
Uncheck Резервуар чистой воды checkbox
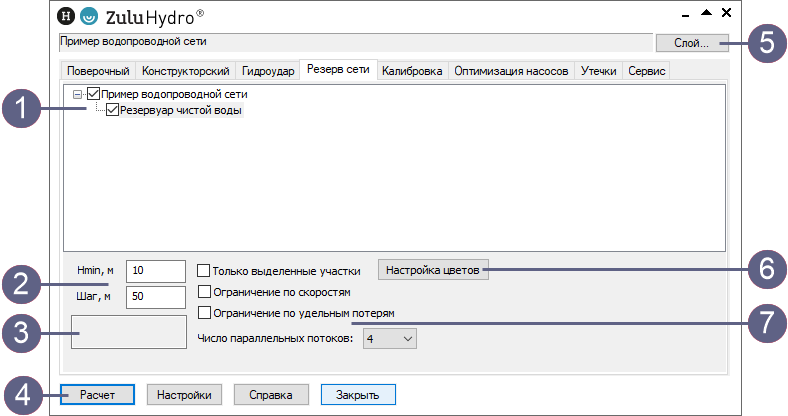tap(112, 111)
